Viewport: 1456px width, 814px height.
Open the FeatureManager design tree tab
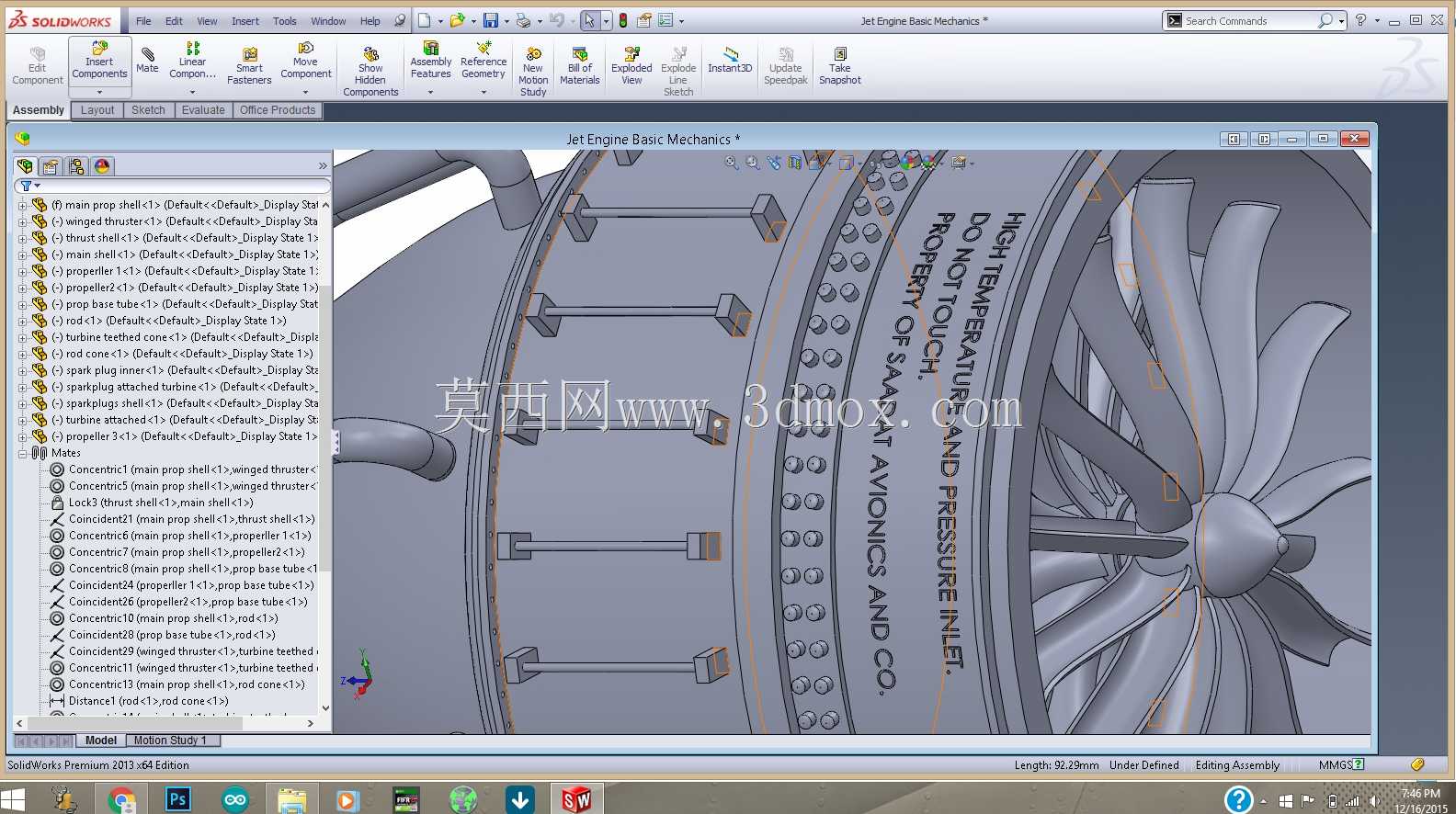pyautogui.click(x=25, y=166)
